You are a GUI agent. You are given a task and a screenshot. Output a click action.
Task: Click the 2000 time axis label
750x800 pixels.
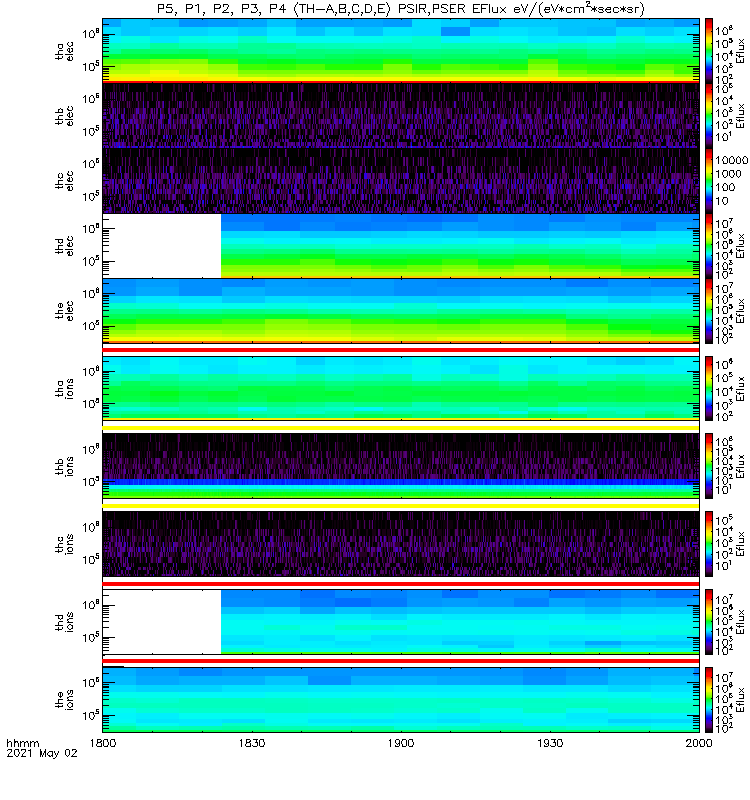(699, 743)
